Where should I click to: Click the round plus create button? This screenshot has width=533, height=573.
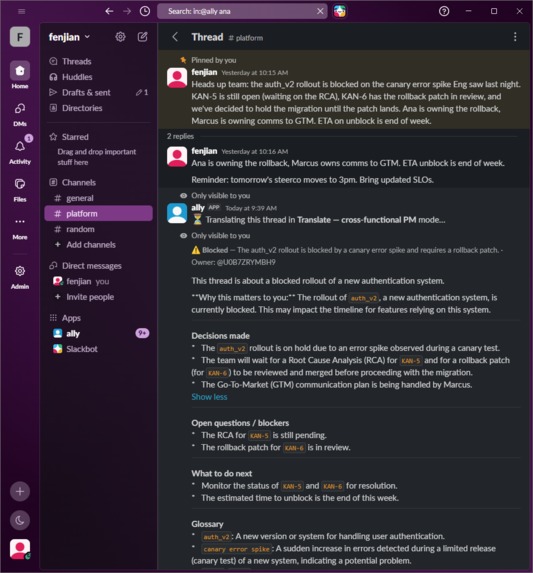pos(20,492)
